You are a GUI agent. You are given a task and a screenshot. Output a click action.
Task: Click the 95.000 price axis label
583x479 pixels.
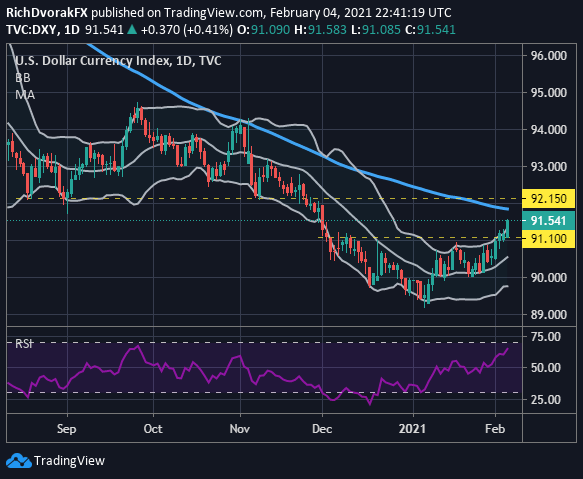pyautogui.click(x=549, y=93)
